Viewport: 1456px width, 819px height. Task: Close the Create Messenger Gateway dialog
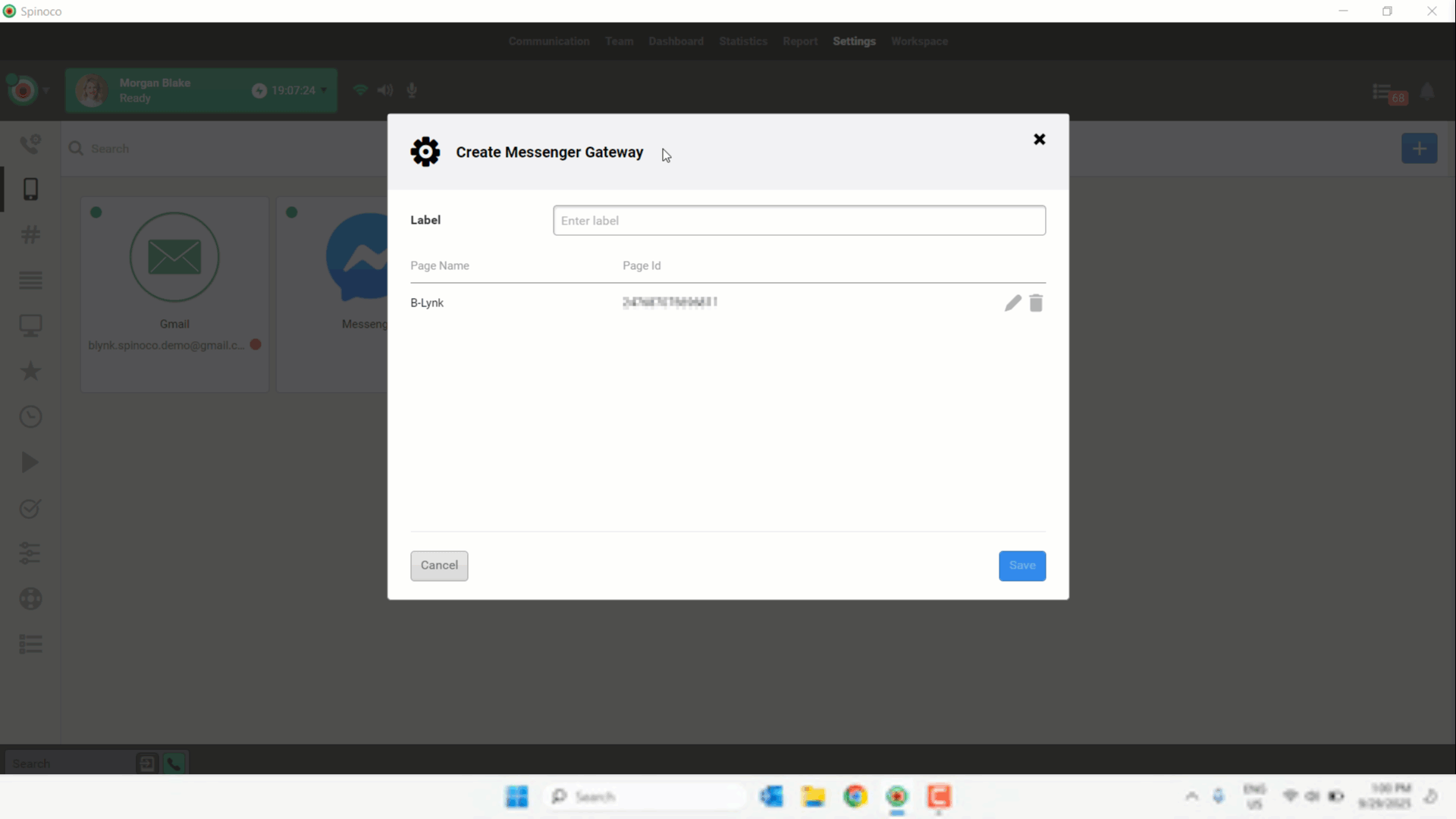pos(1040,140)
